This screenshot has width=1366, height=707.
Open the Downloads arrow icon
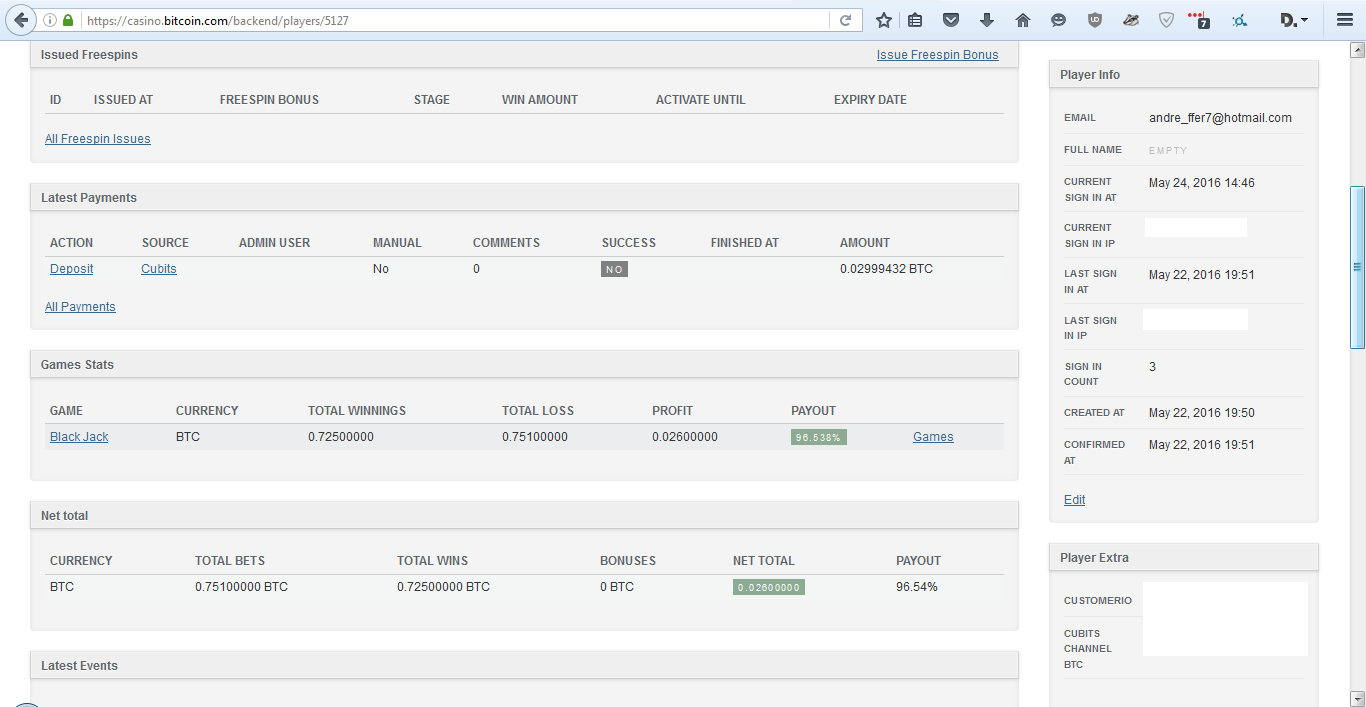[x=987, y=20]
